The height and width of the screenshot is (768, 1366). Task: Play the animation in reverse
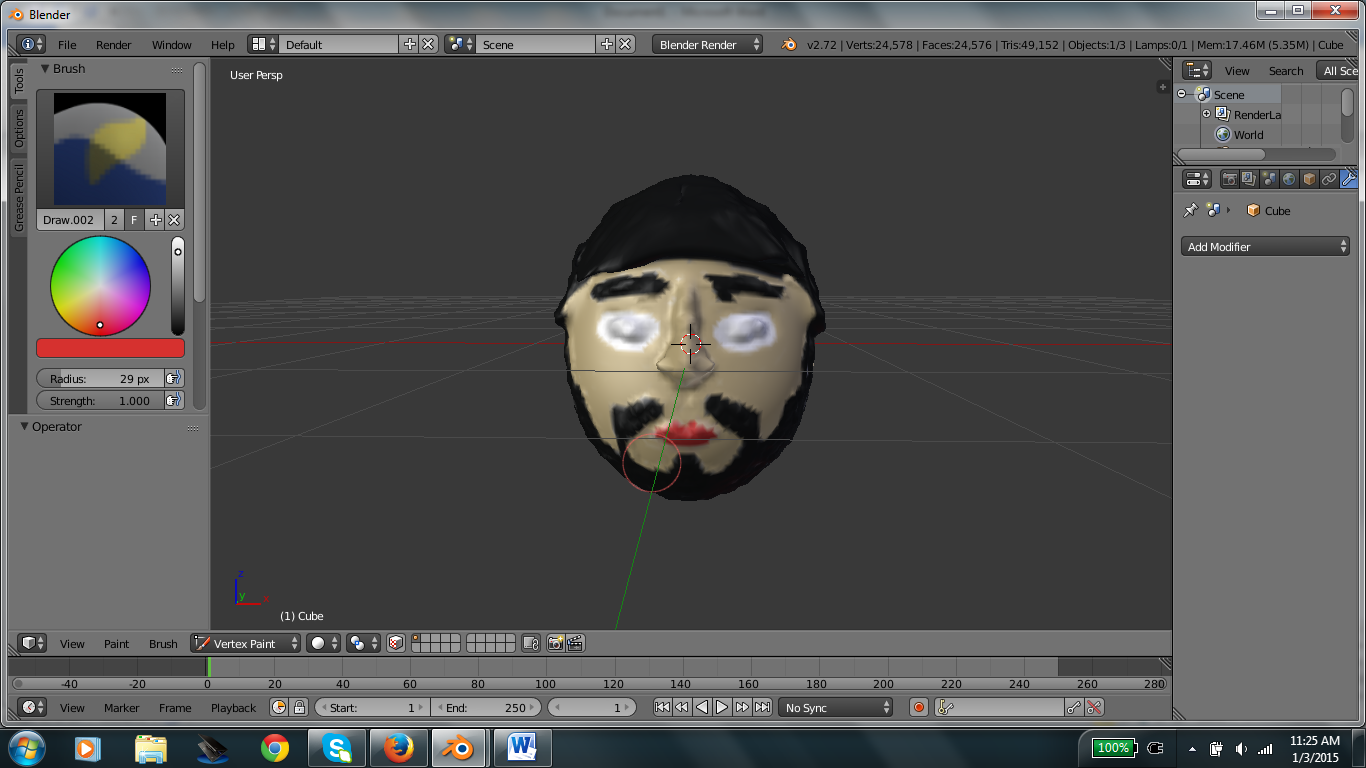(702, 707)
